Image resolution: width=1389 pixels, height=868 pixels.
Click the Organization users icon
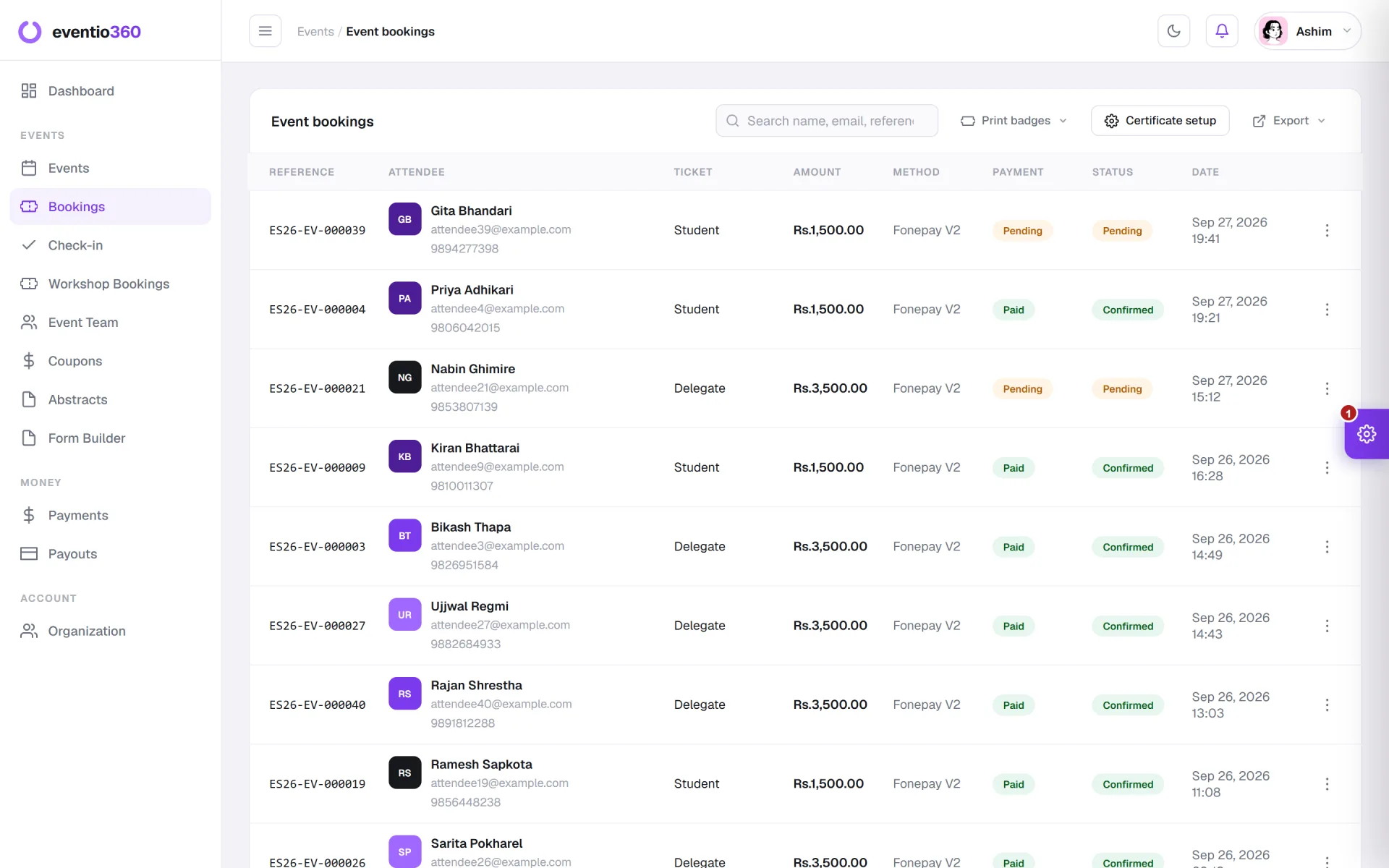coord(29,631)
